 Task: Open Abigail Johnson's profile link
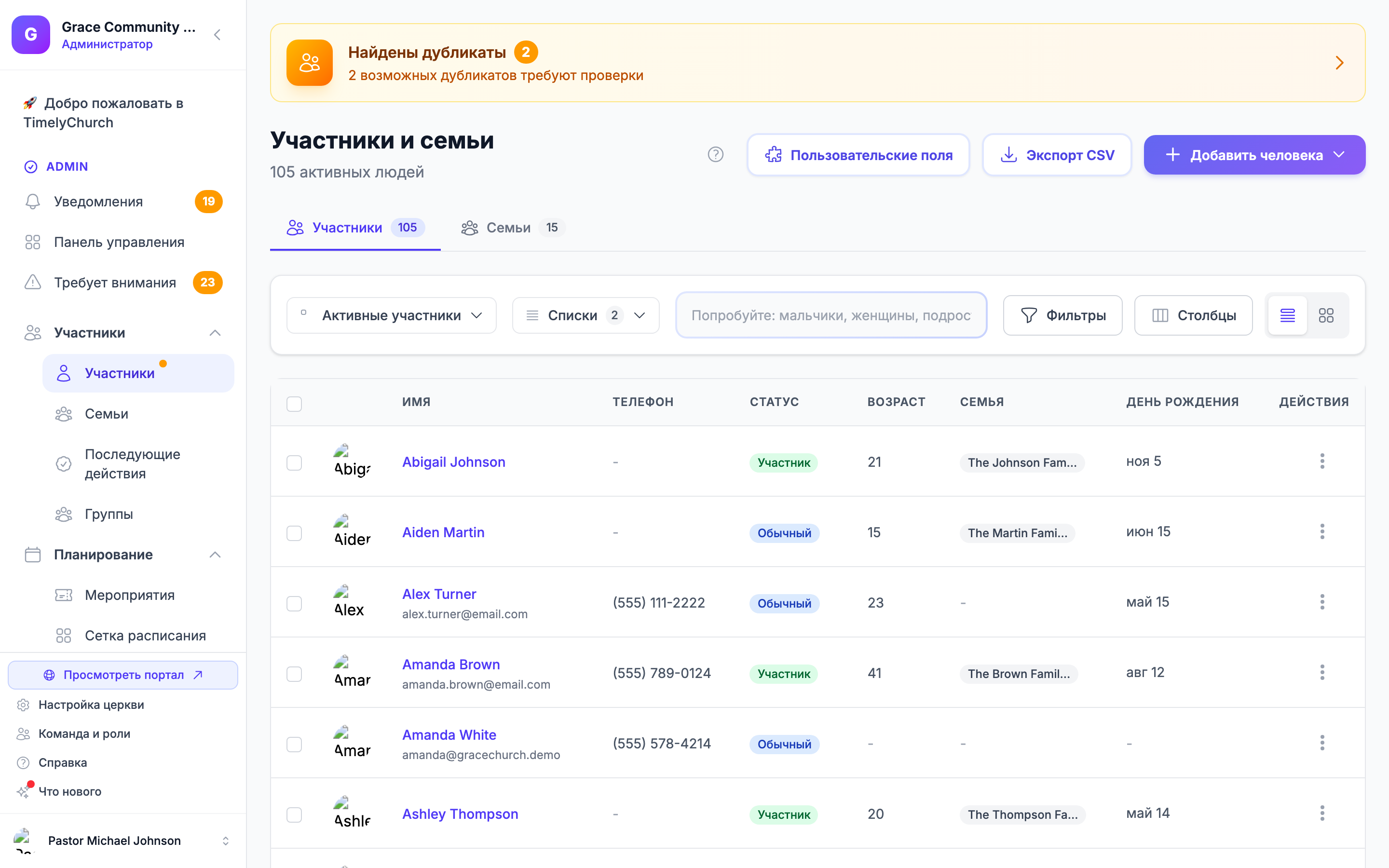[453, 462]
